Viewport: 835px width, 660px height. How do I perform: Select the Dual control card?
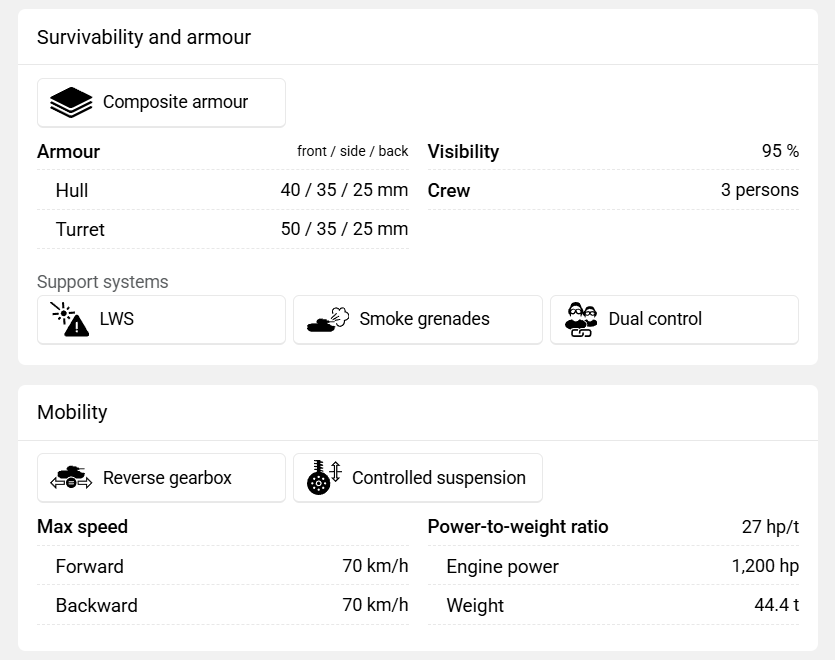[674, 320]
